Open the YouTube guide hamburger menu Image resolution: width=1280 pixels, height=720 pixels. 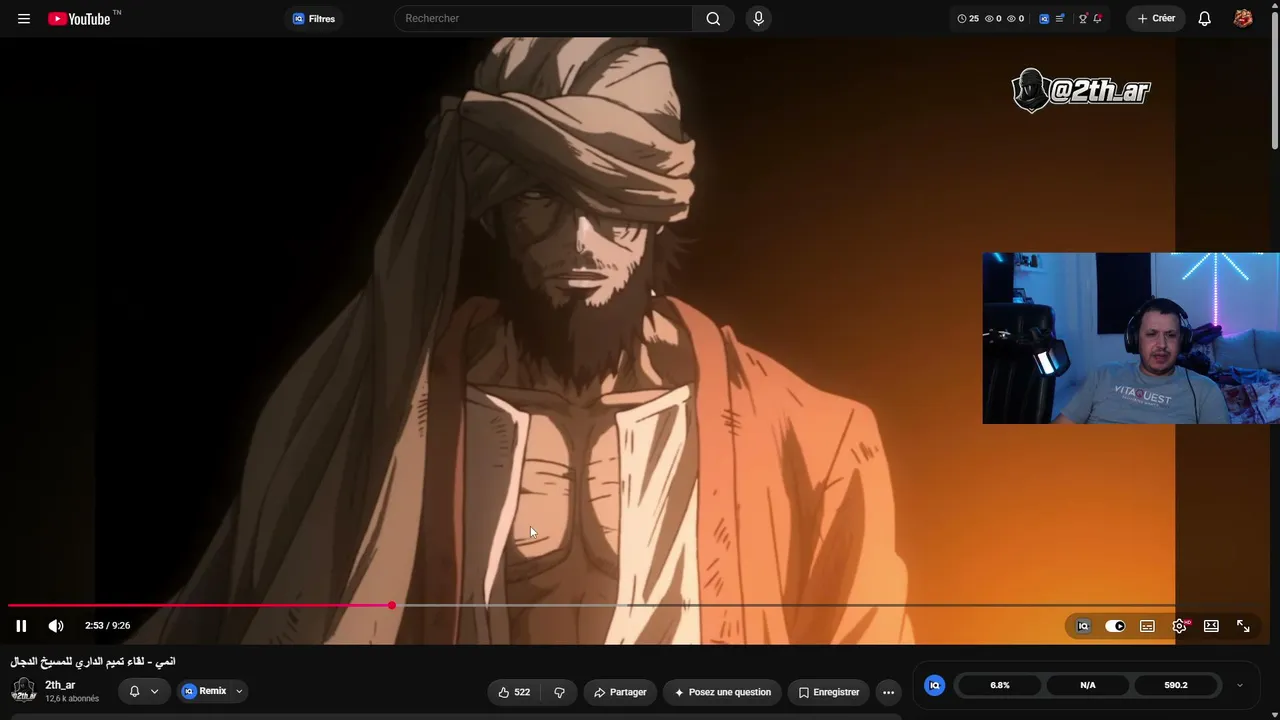[24, 19]
